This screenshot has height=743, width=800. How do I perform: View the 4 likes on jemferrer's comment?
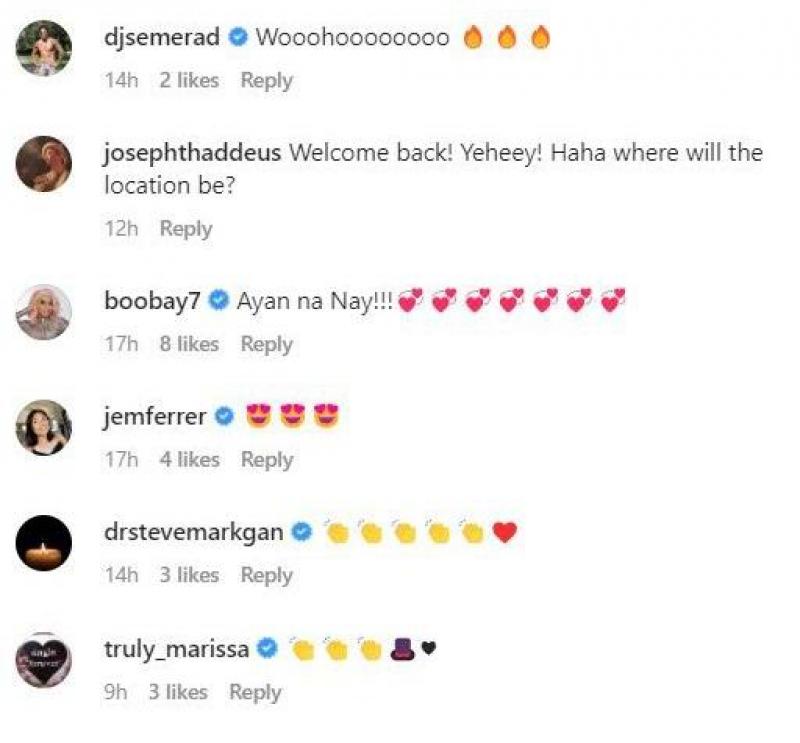pyautogui.click(x=190, y=459)
